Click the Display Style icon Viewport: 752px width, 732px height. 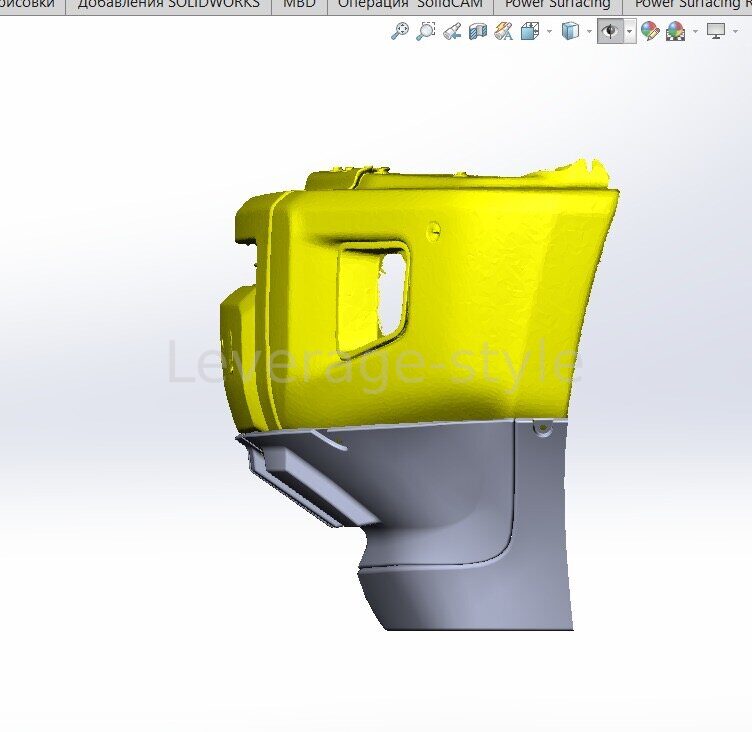pyautogui.click(x=570, y=31)
